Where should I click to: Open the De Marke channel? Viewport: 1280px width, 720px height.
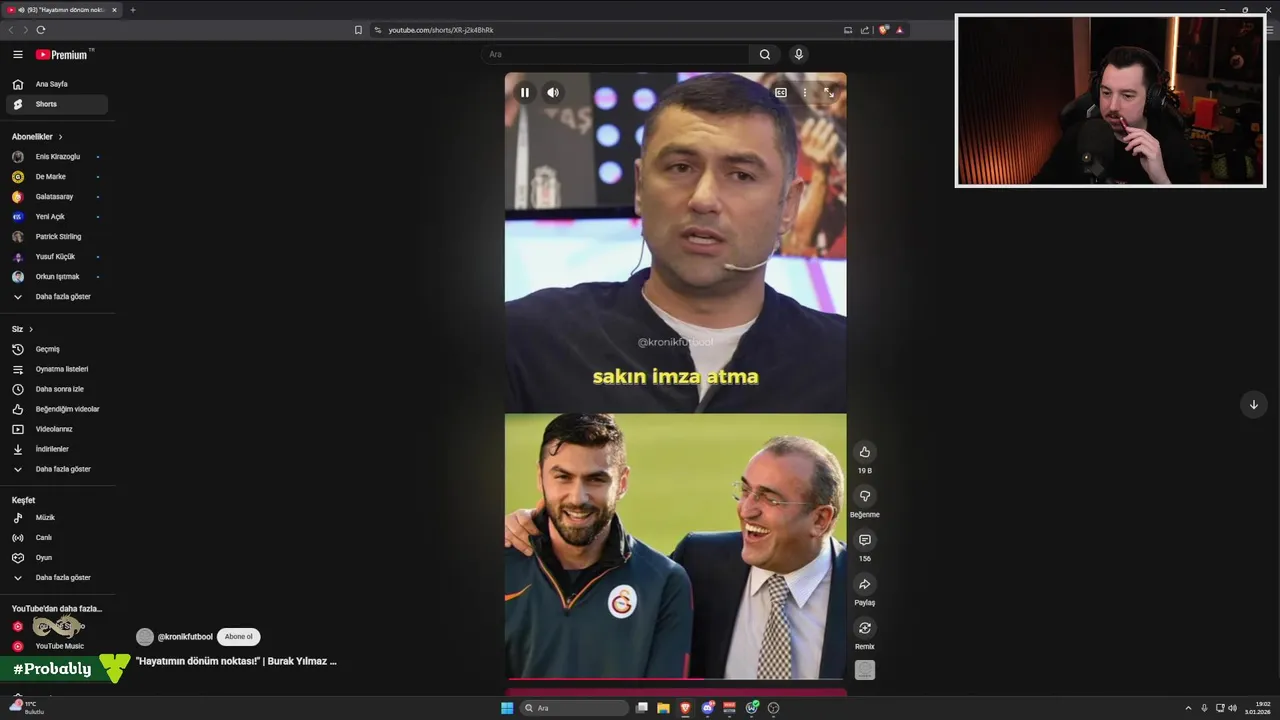[57, 177]
